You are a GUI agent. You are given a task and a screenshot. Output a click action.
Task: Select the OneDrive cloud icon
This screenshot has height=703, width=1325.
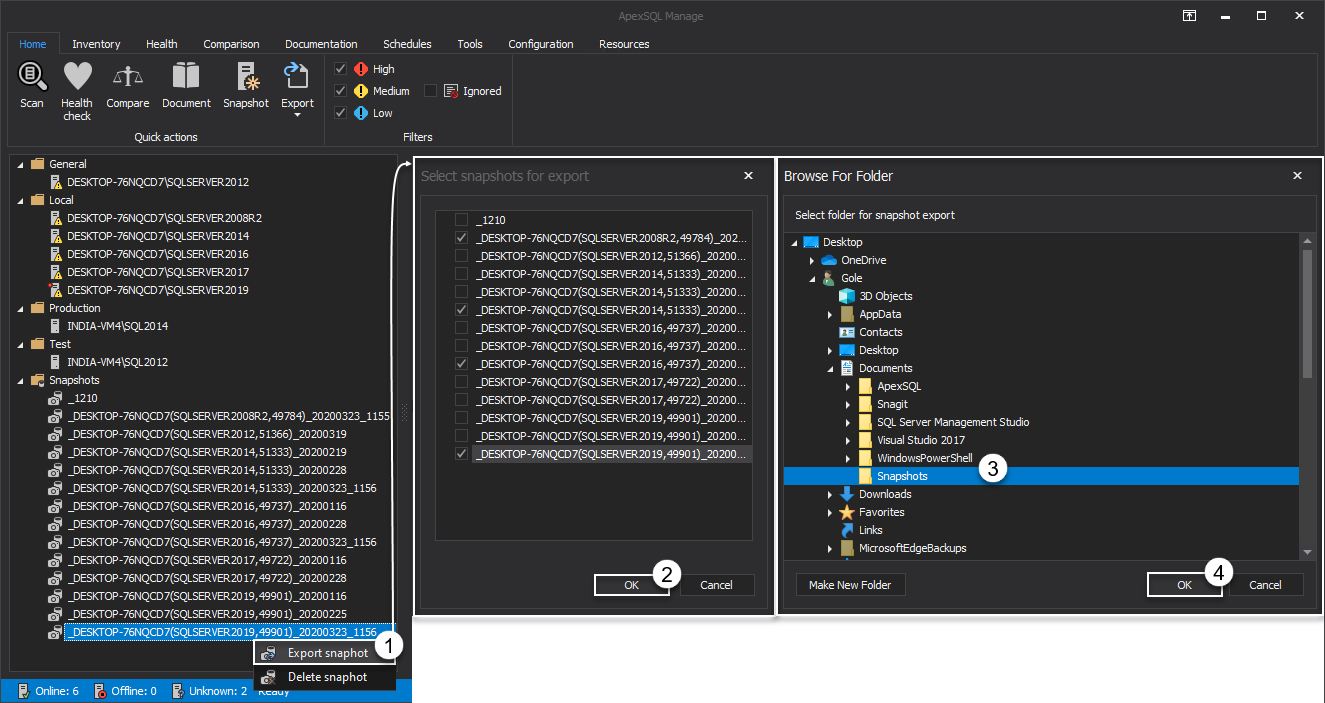(828, 260)
